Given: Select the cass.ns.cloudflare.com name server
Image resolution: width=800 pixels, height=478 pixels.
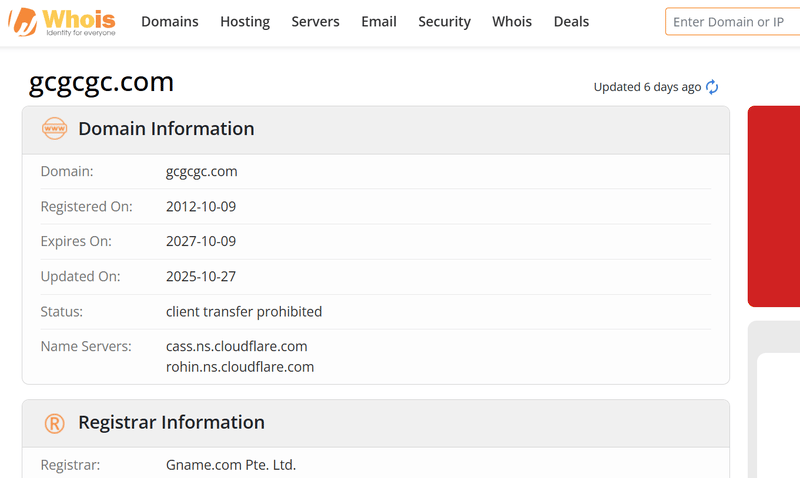Looking at the screenshot, I should [x=236, y=346].
